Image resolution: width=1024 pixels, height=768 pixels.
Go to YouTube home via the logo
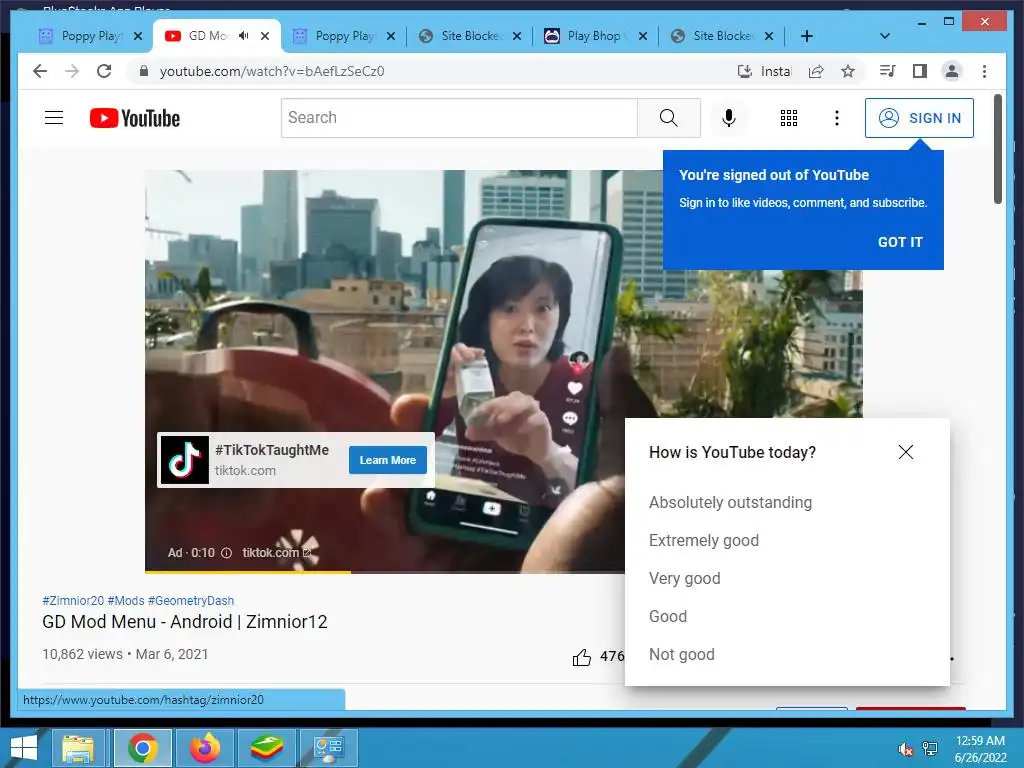point(135,118)
